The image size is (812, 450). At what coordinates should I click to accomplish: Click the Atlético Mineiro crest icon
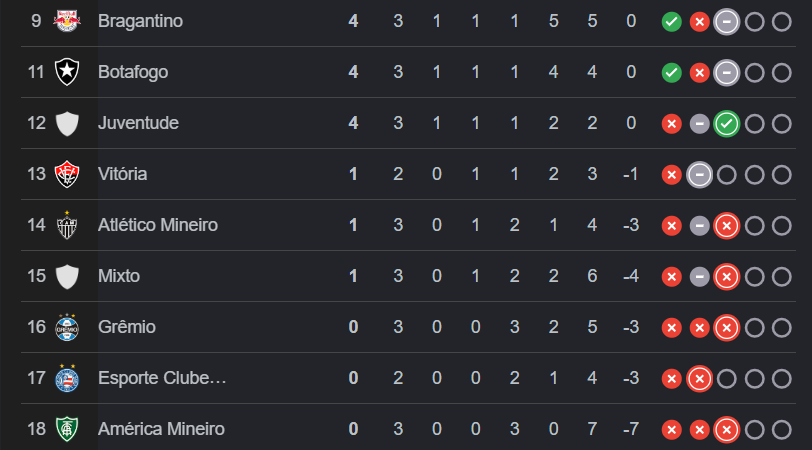pyautogui.click(x=68, y=225)
